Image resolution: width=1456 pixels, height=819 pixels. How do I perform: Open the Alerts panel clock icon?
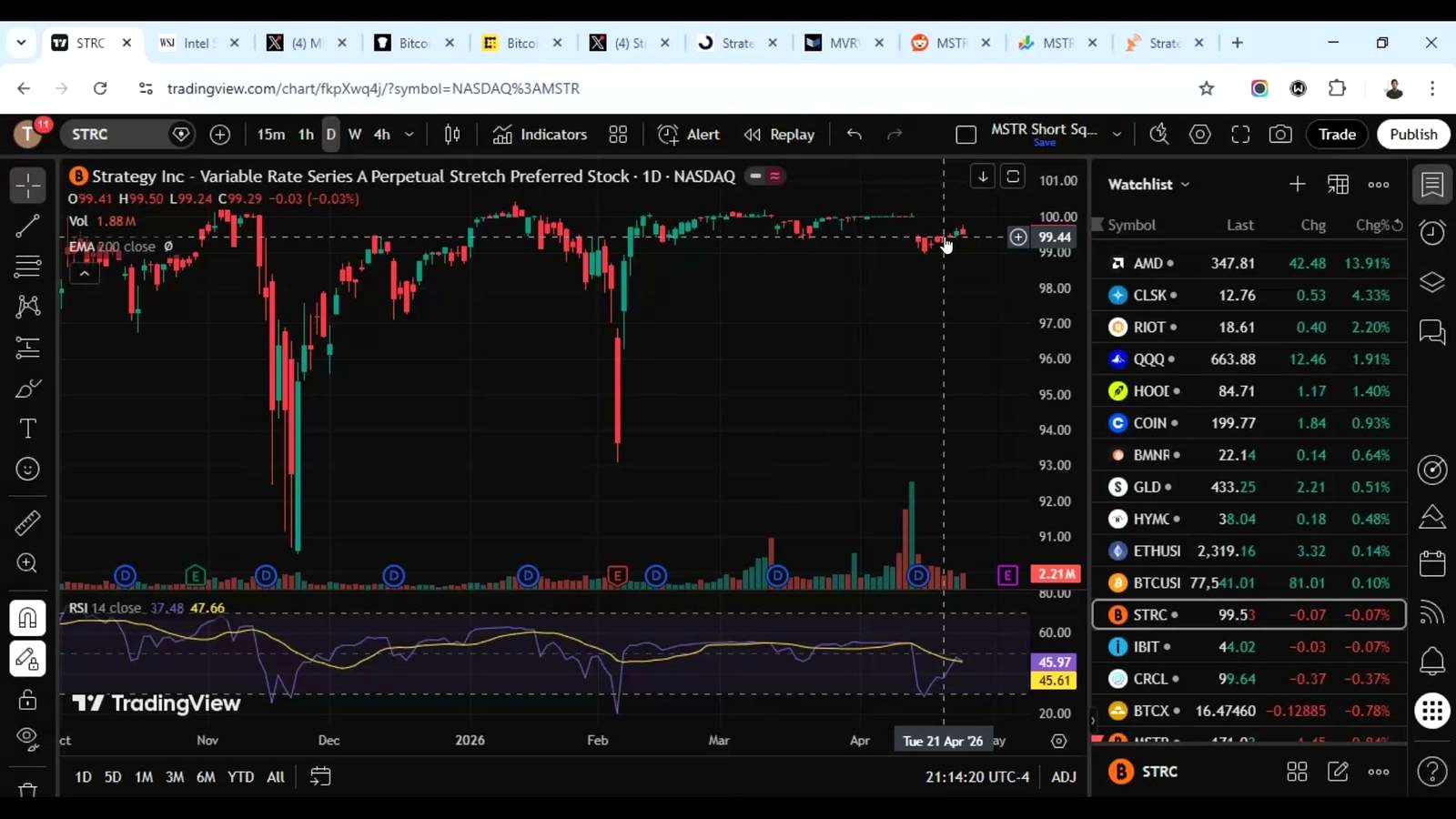tap(1432, 233)
